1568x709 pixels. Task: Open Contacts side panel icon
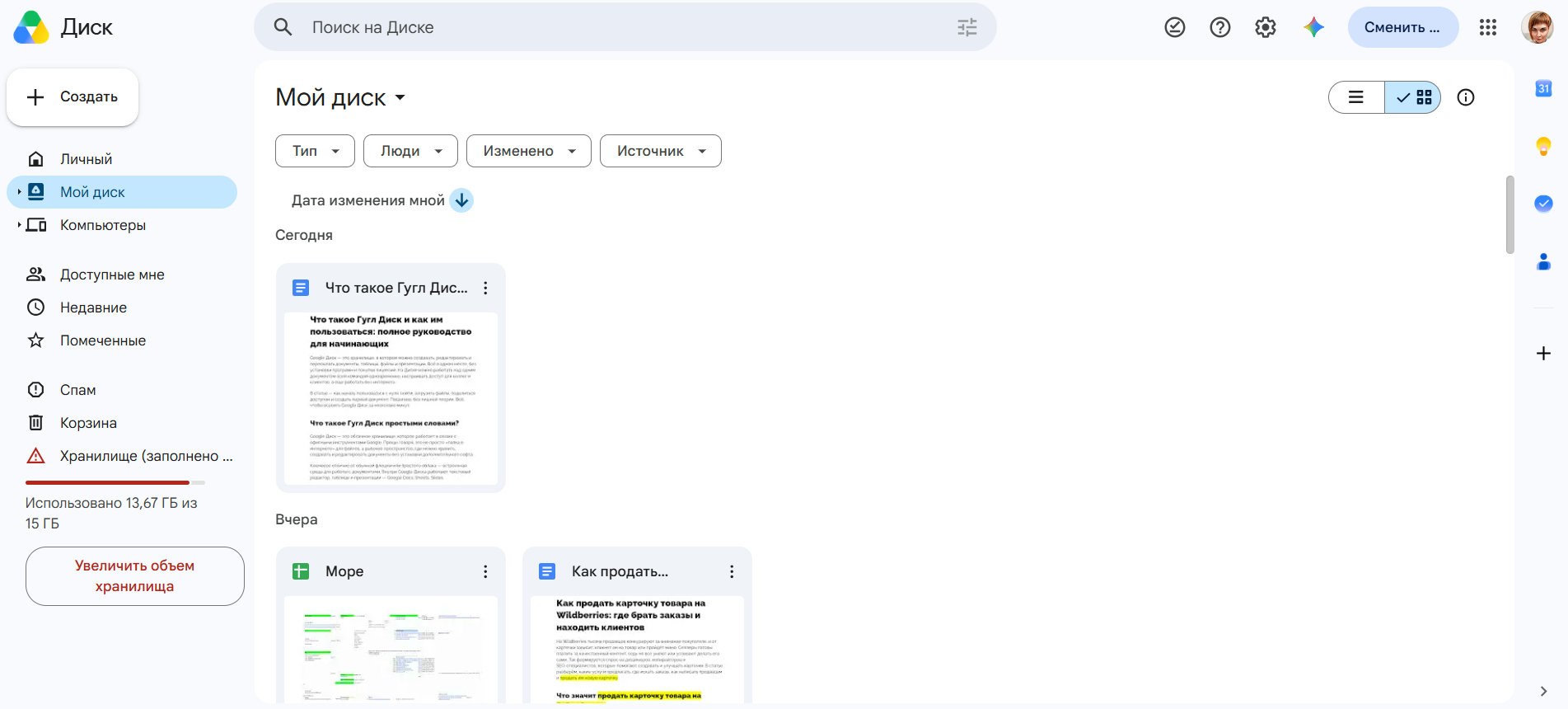click(1544, 261)
